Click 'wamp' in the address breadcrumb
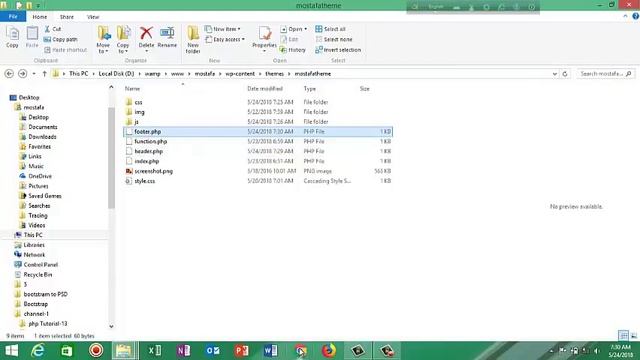 click(152, 74)
